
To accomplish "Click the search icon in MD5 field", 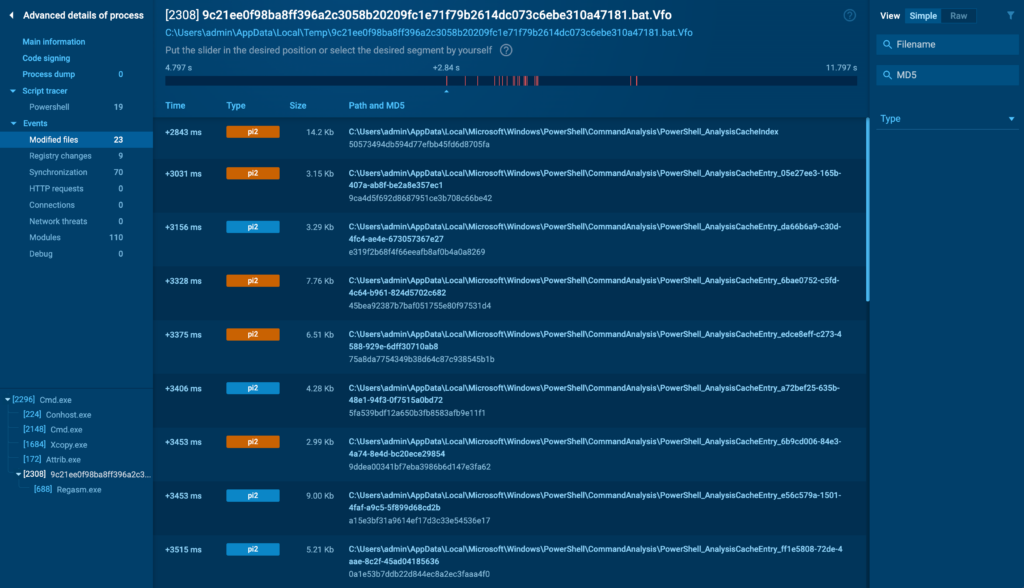I will (887, 75).
